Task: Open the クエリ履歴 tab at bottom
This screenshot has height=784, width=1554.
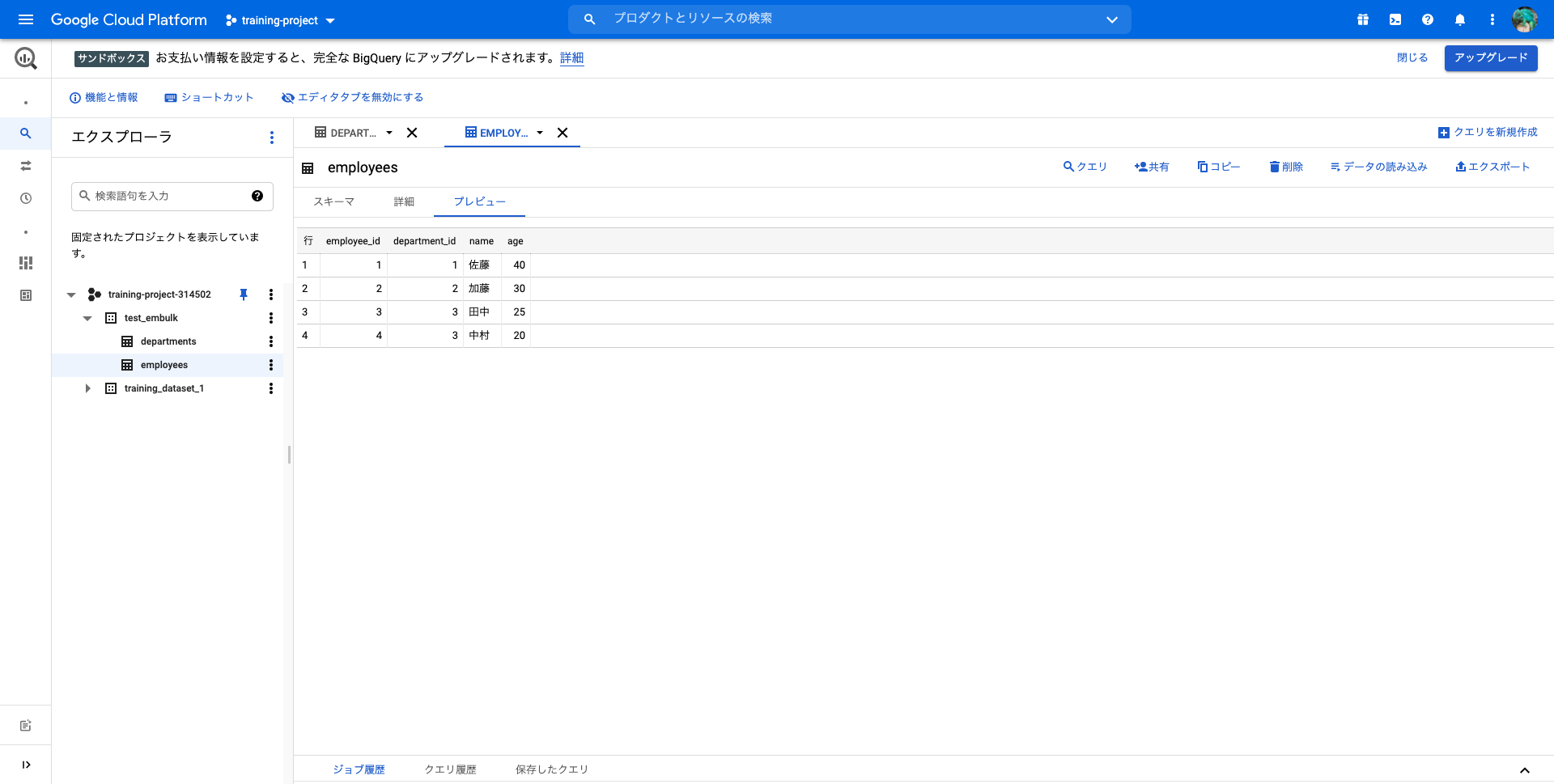Action: point(450,769)
